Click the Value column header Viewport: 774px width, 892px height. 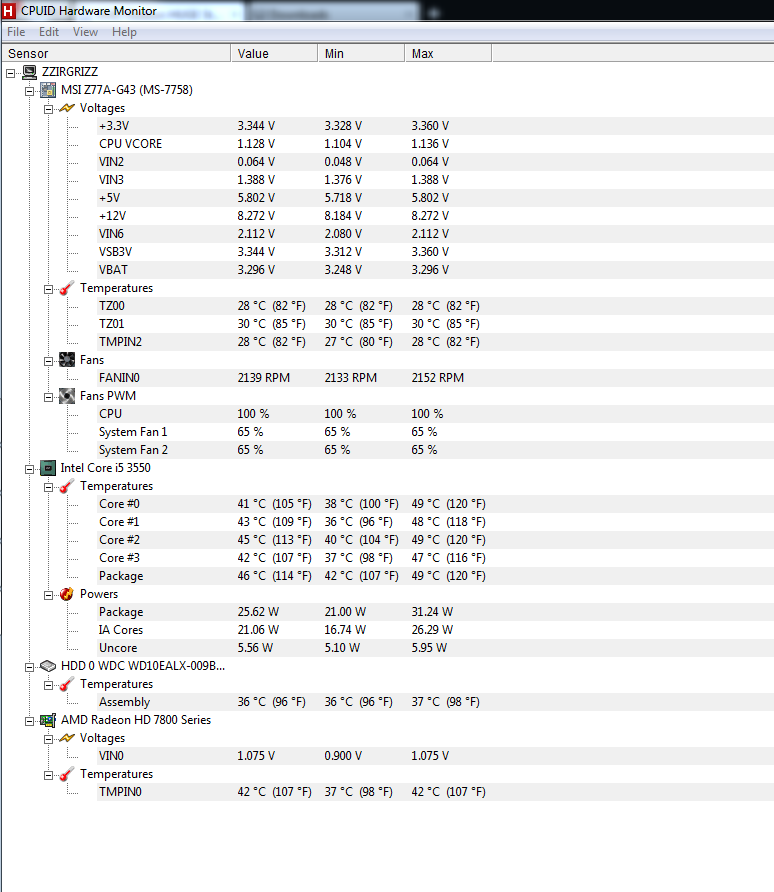pyautogui.click(x=274, y=53)
